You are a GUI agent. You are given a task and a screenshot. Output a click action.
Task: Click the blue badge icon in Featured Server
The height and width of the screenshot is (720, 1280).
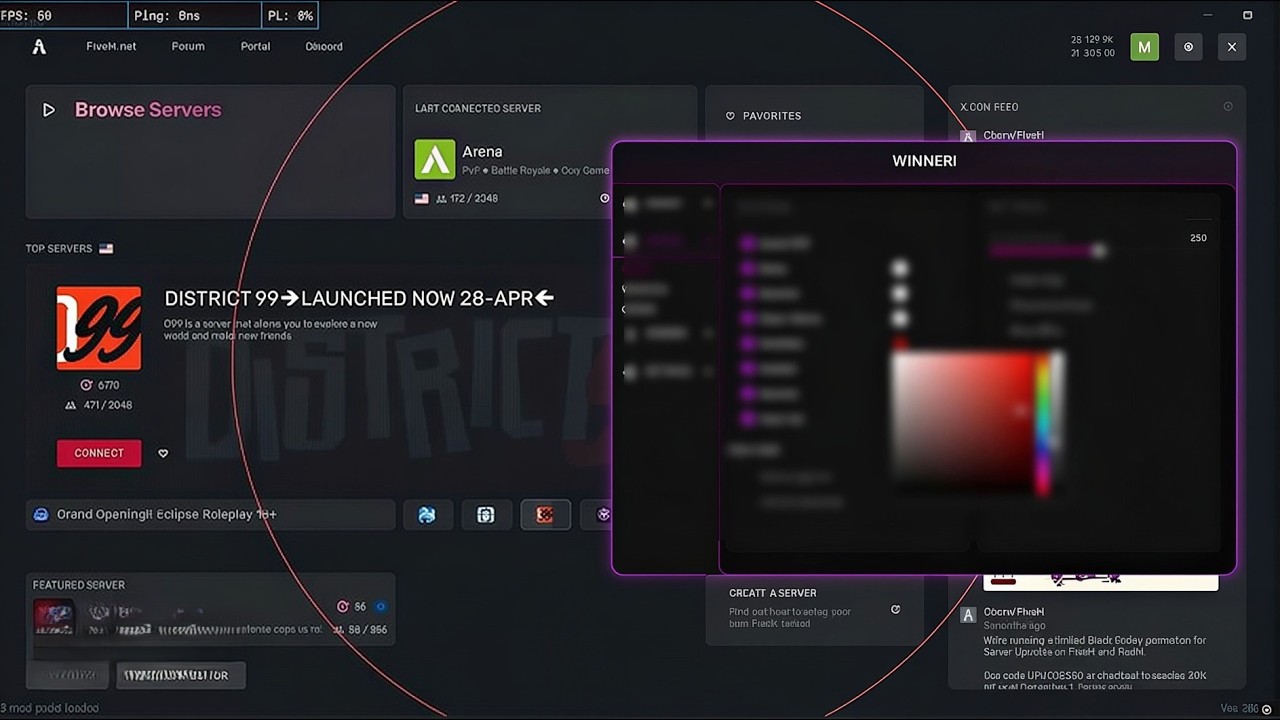pos(380,607)
